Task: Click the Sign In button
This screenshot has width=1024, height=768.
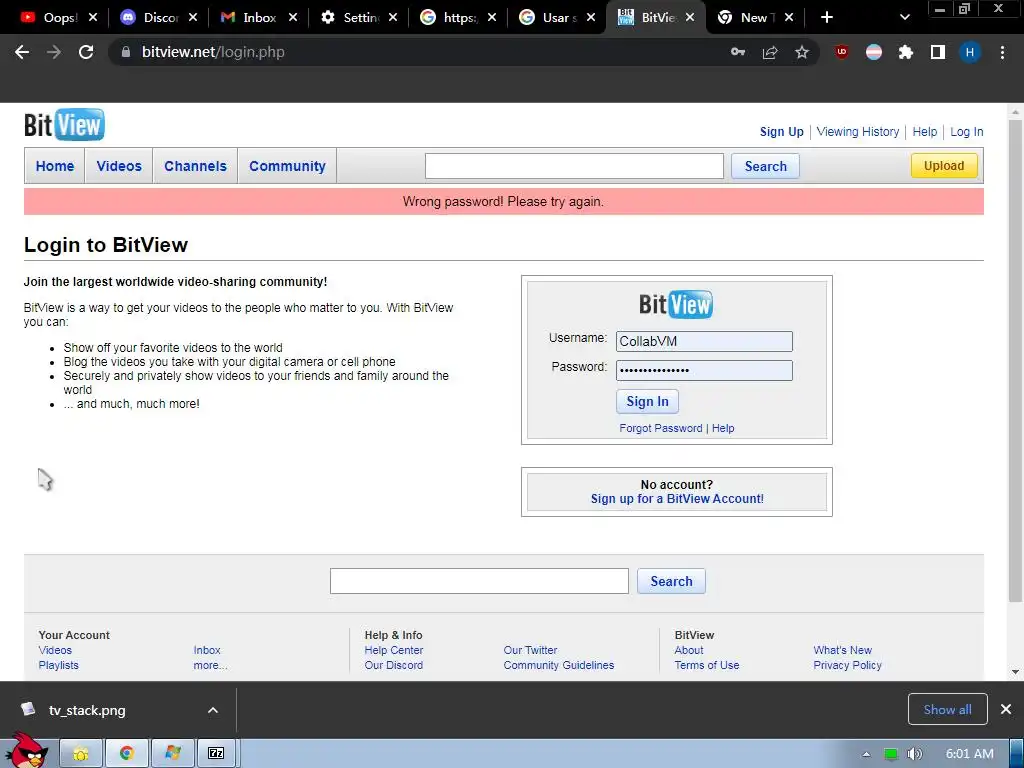Action: tap(647, 401)
